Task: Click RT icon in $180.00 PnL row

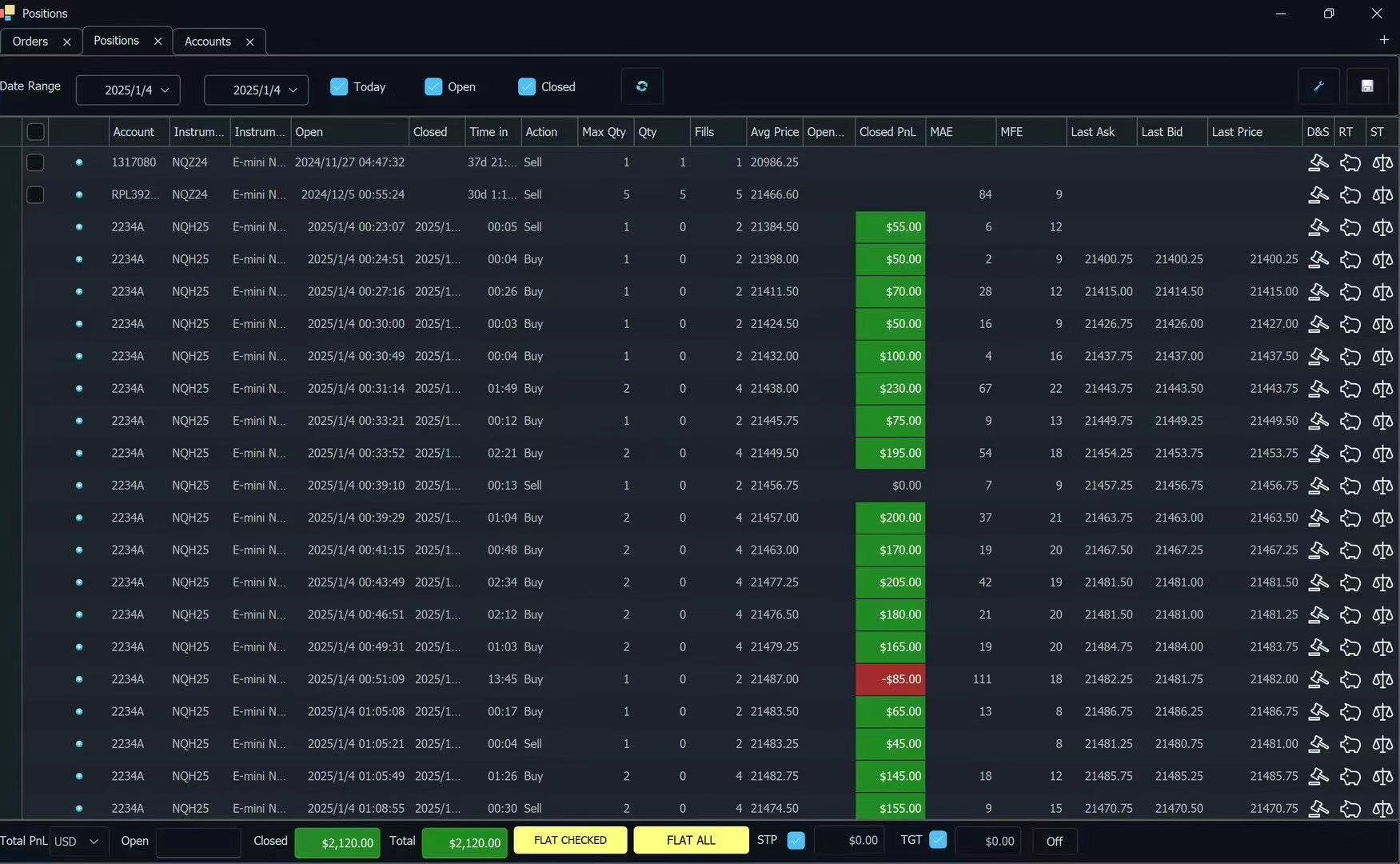Action: 1350,615
